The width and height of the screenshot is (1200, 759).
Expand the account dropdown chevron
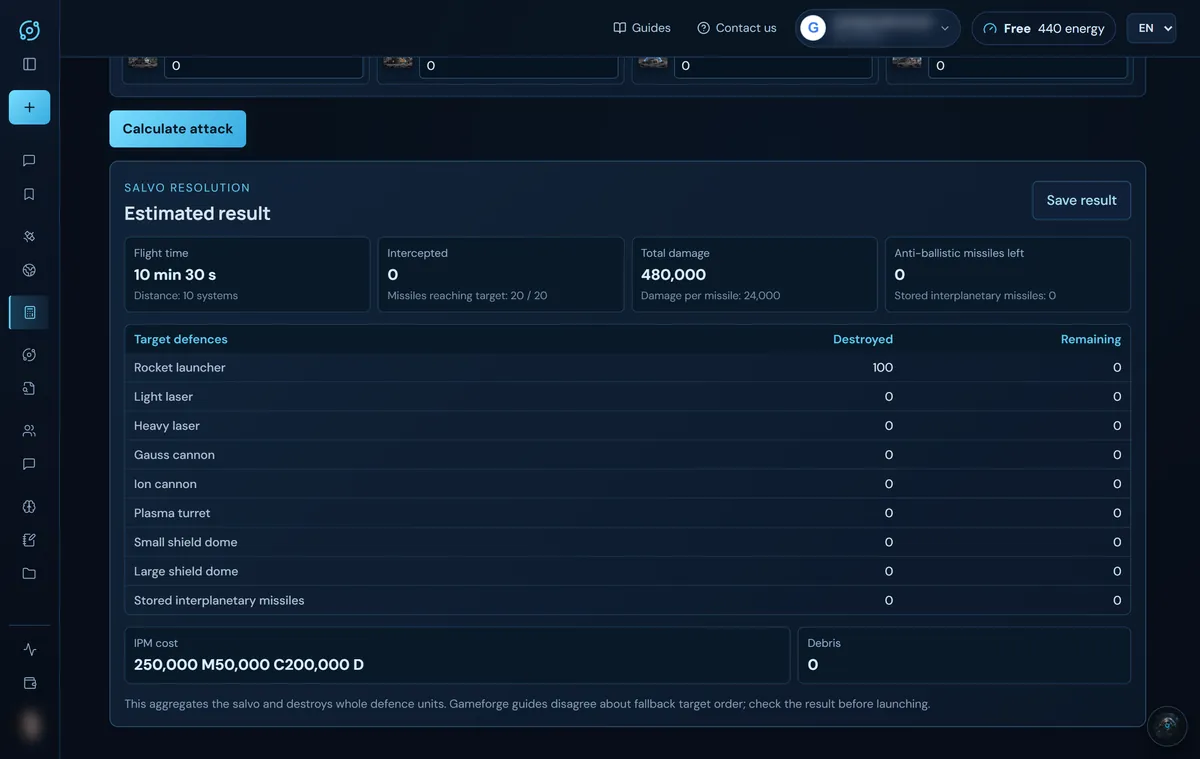pos(945,28)
